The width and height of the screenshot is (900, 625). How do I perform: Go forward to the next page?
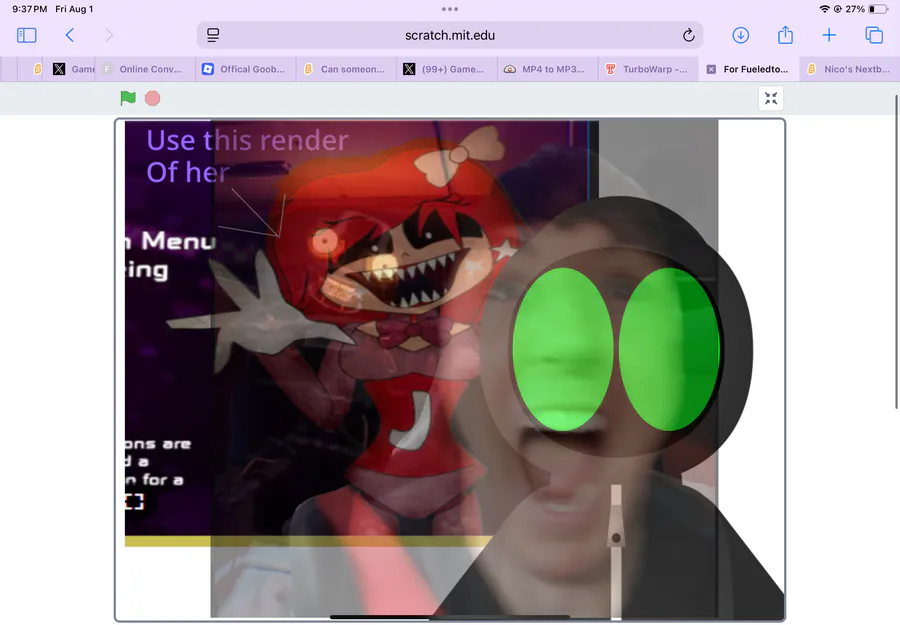[109, 36]
